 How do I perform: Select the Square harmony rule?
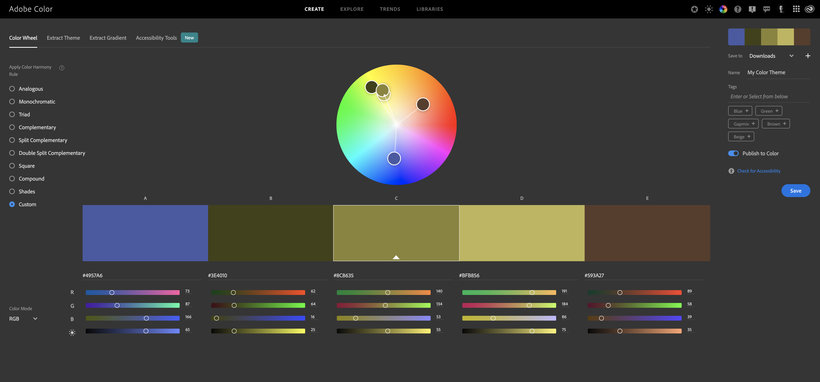pyautogui.click(x=22, y=166)
